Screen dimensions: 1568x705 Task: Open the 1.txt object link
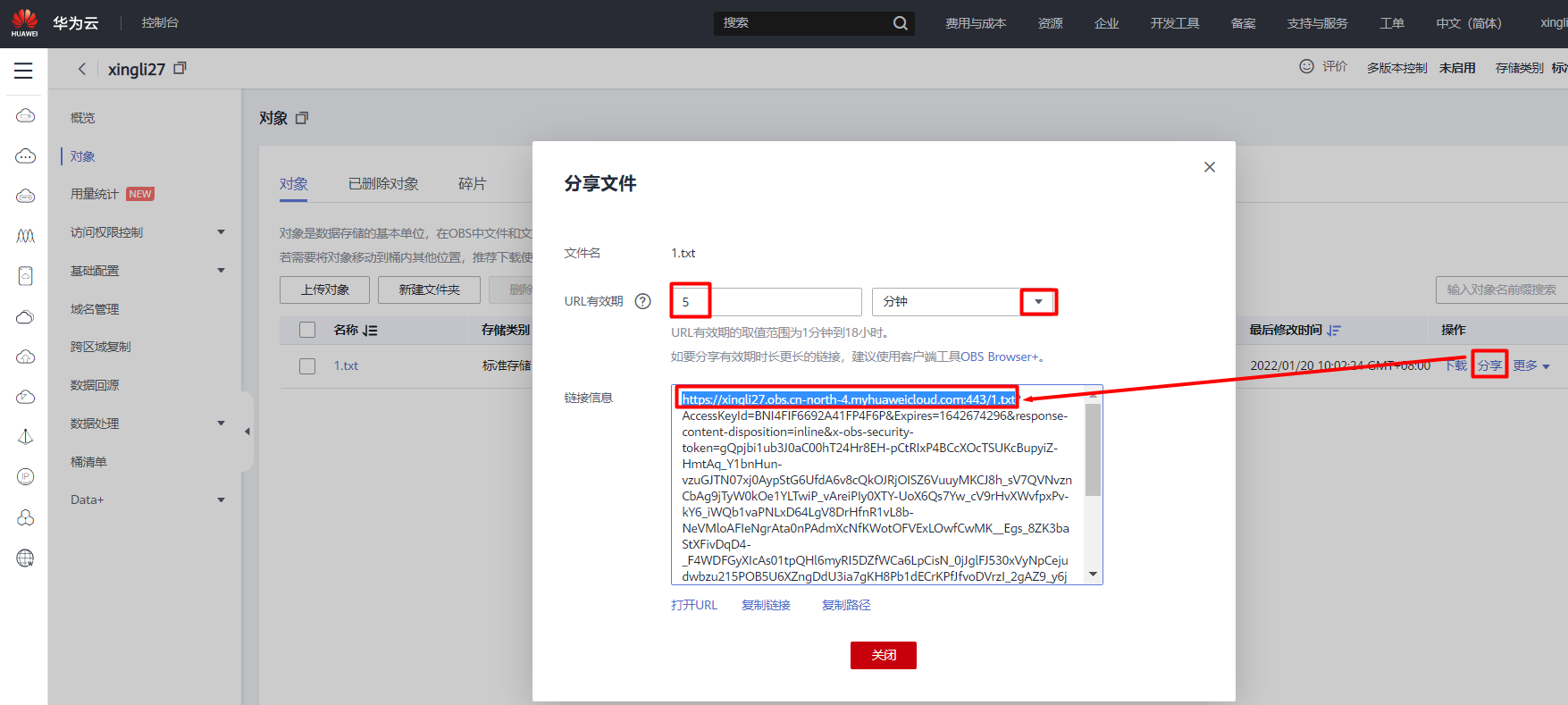[346, 365]
